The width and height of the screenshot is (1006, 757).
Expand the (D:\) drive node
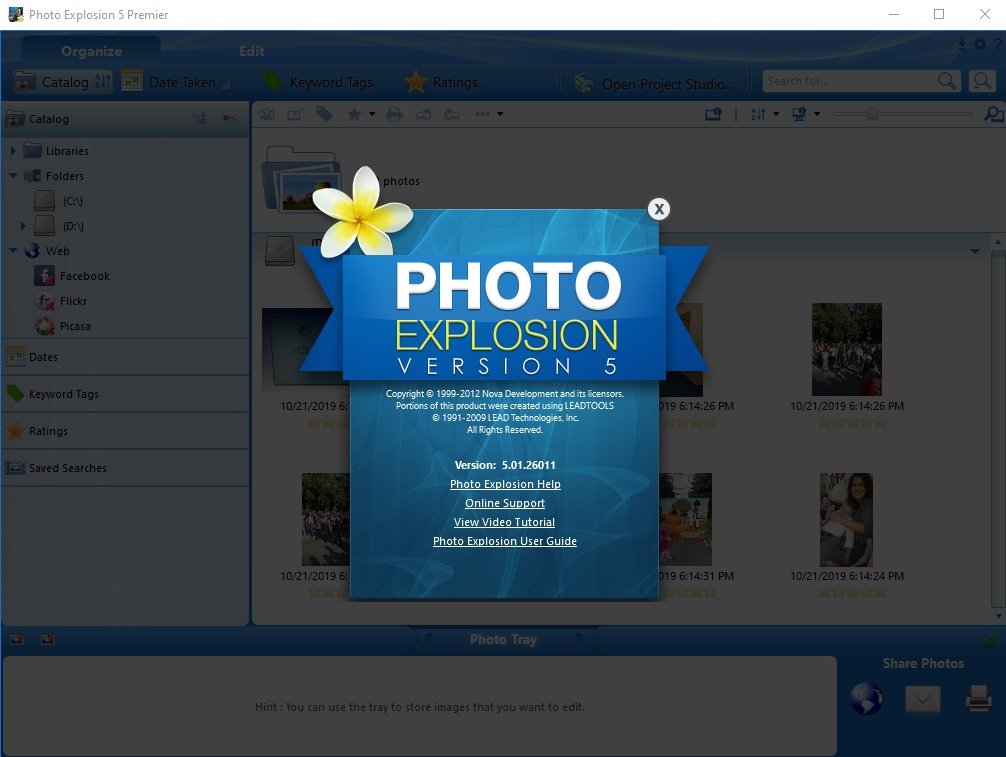click(23, 226)
